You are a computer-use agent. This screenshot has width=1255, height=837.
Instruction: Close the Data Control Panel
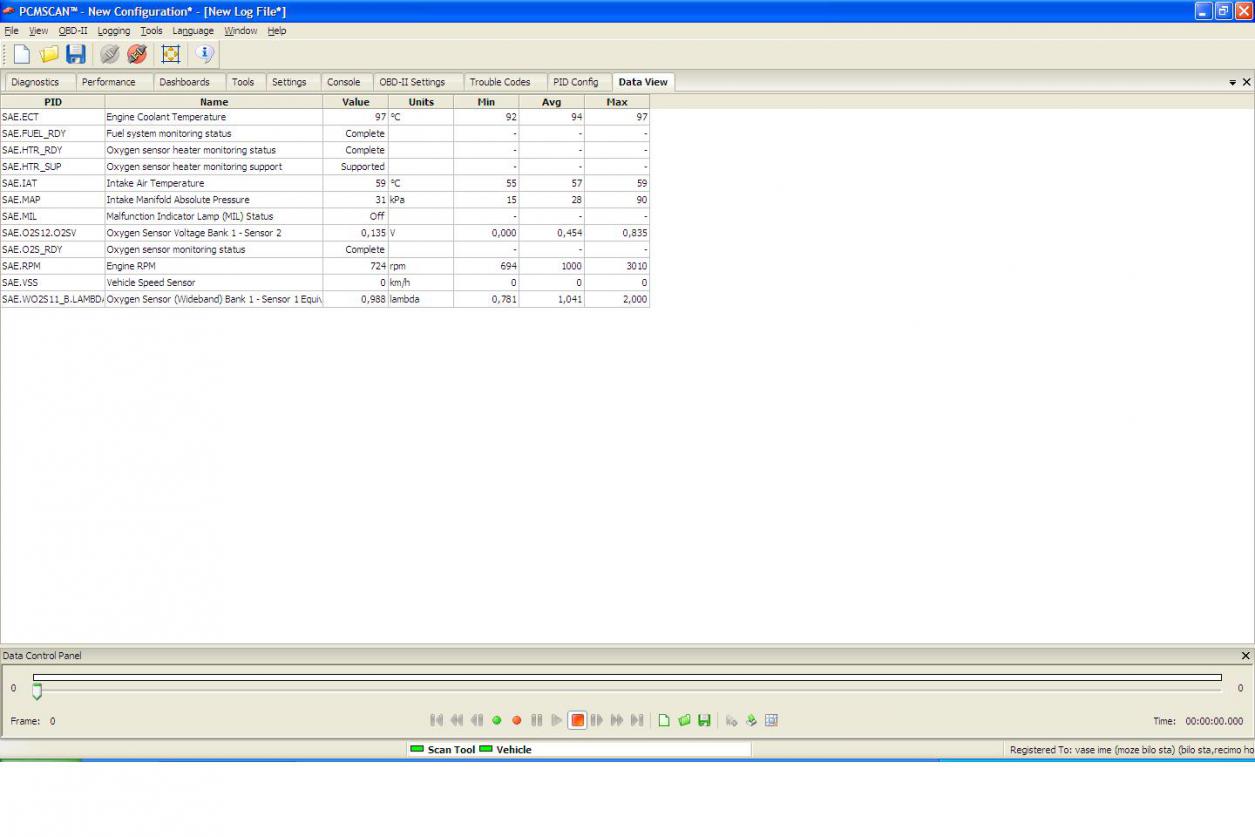(1245, 656)
